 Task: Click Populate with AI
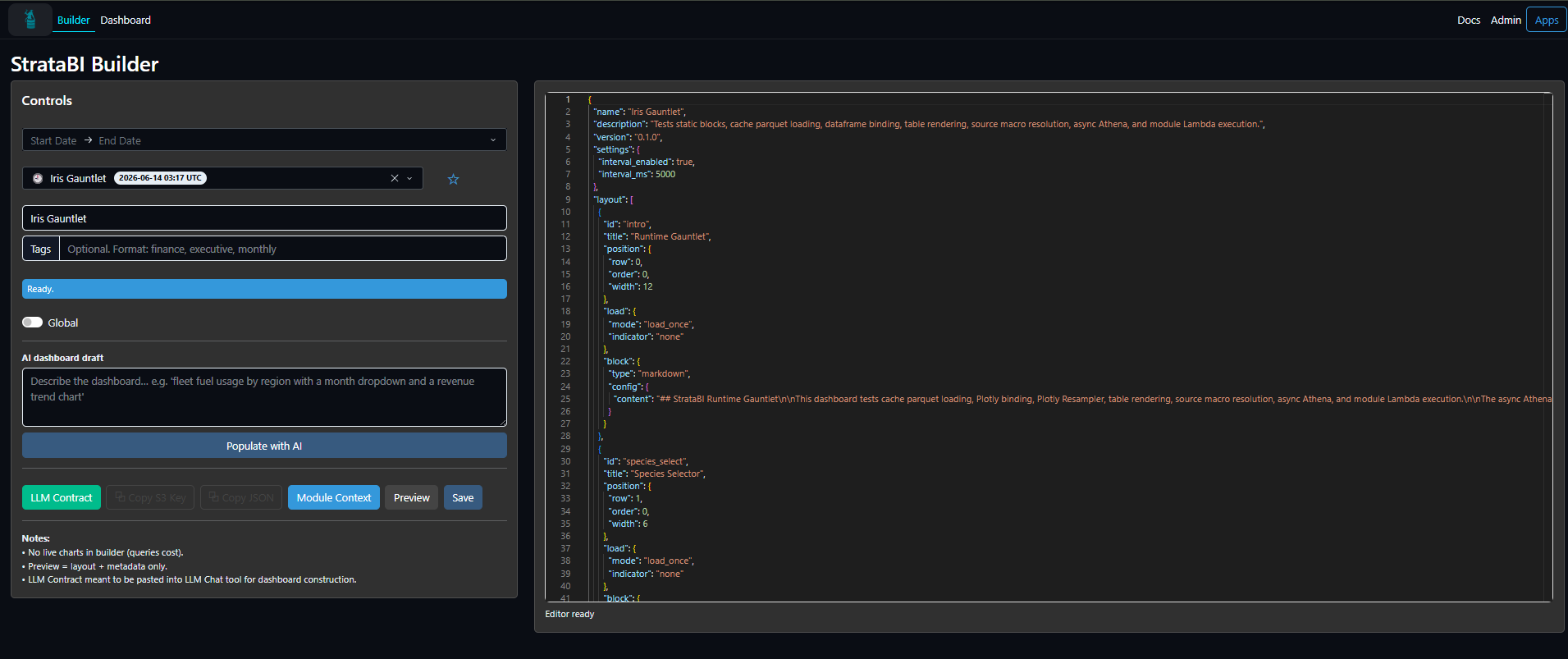(x=264, y=446)
